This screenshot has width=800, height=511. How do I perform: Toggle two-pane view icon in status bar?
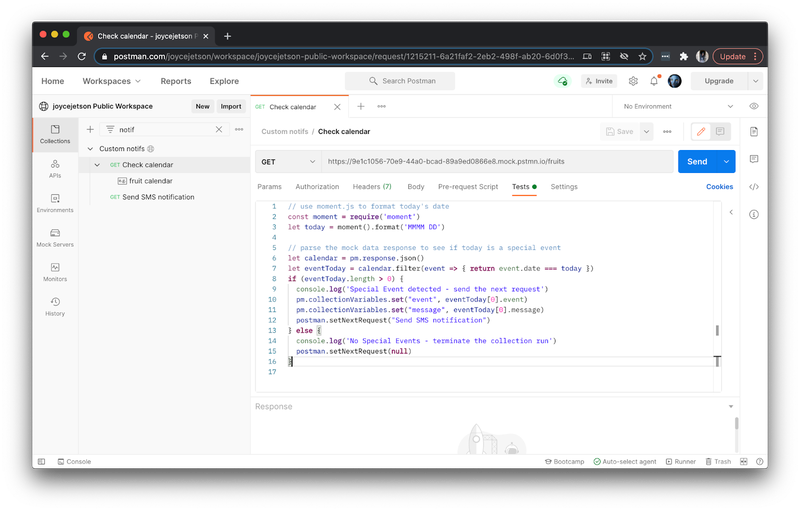tap(744, 462)
